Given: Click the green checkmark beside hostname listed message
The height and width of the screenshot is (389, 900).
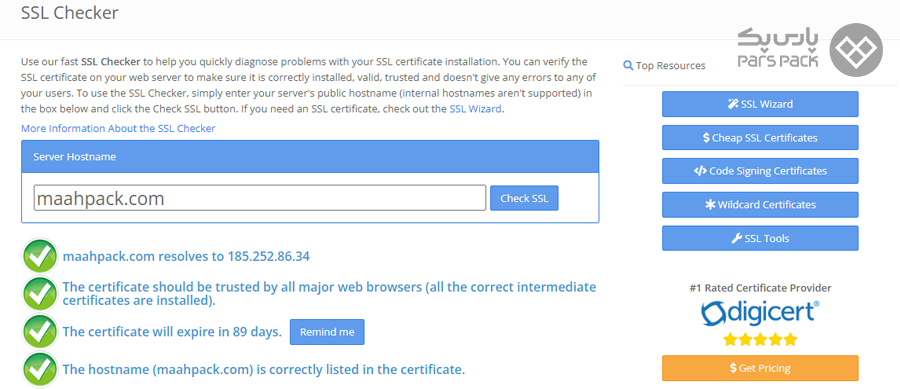Looking at the screenshot, I should pos(40,369).
